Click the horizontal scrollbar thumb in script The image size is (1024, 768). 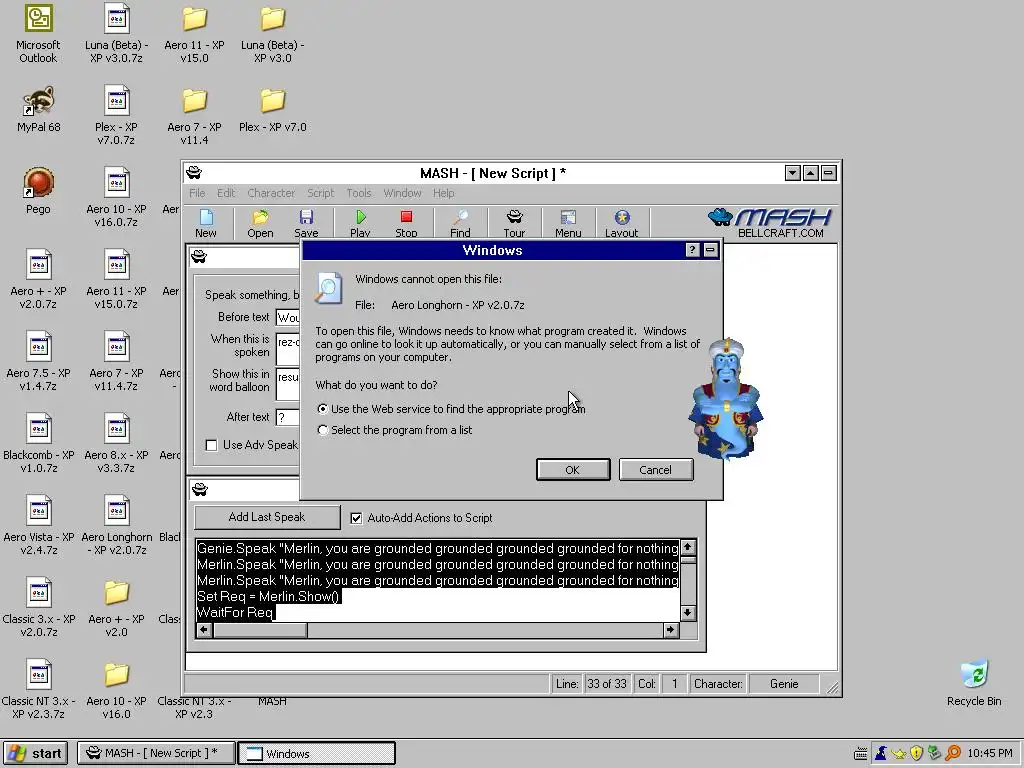coord(260,630)
